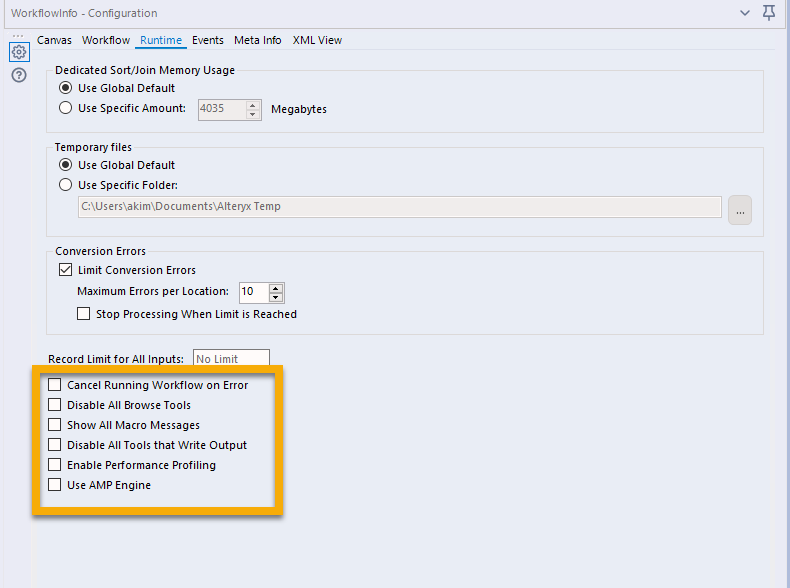Select temporary files Use Global Default
This screenshot has height=588, width=790.
[x=65, y=165]
